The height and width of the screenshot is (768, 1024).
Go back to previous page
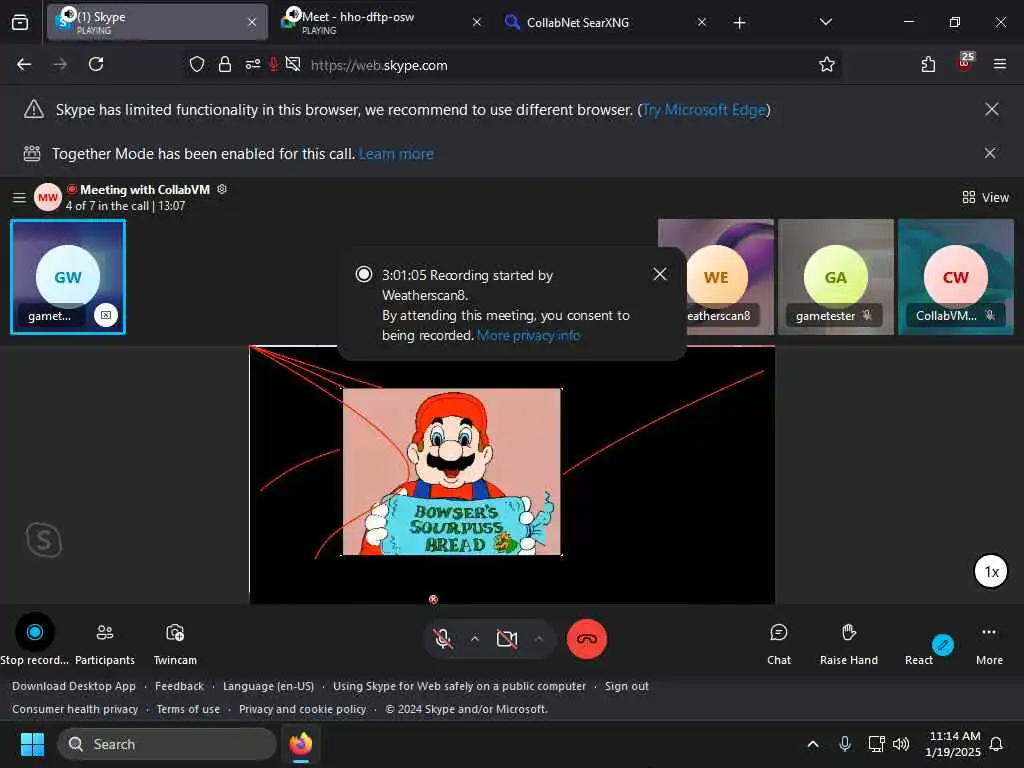[24, 64]
